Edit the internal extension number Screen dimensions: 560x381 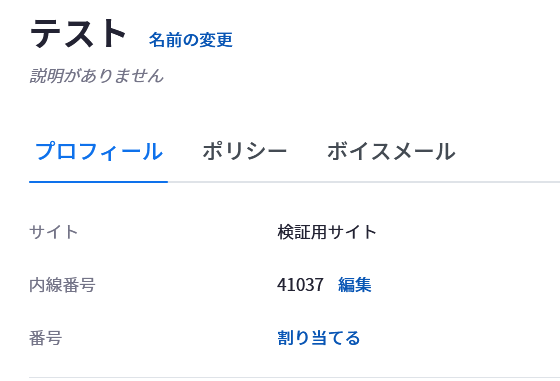(355, 285)
